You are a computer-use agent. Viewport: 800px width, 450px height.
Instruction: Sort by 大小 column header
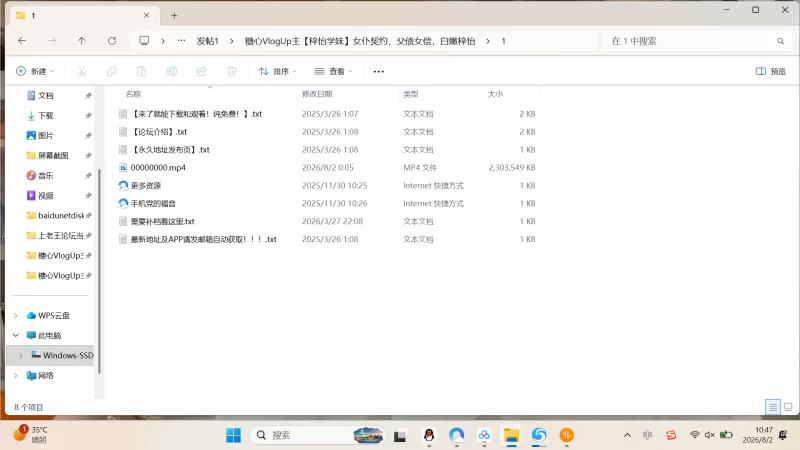click(x=495, y=94)
